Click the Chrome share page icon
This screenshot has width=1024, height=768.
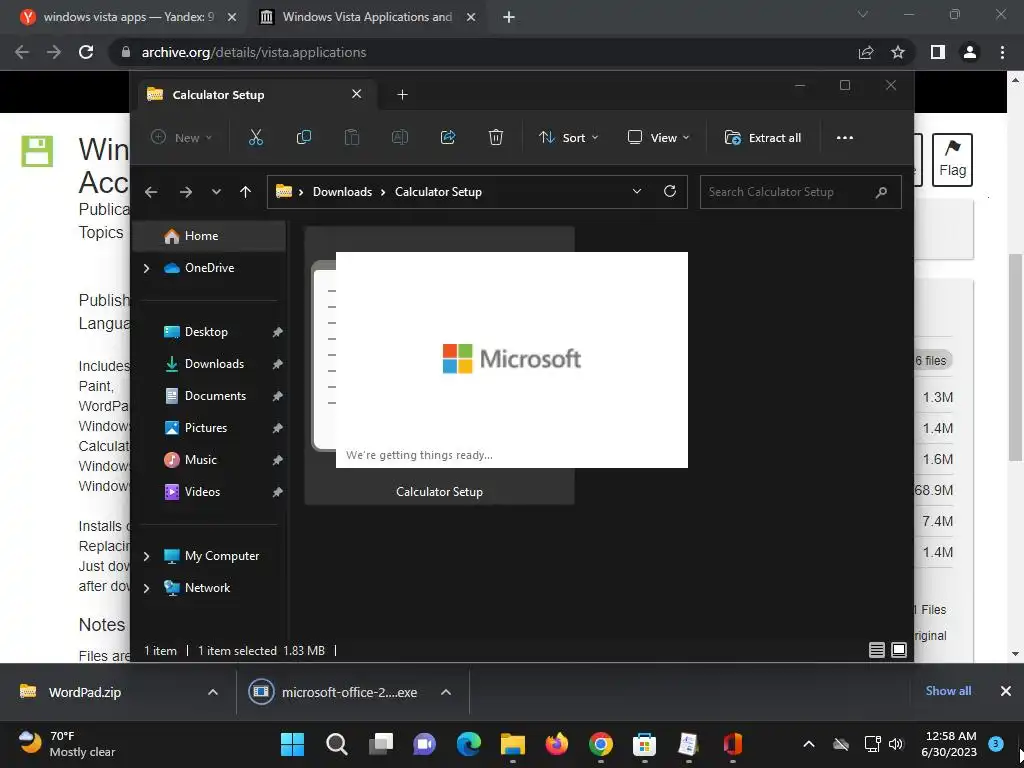click(866, 52)
